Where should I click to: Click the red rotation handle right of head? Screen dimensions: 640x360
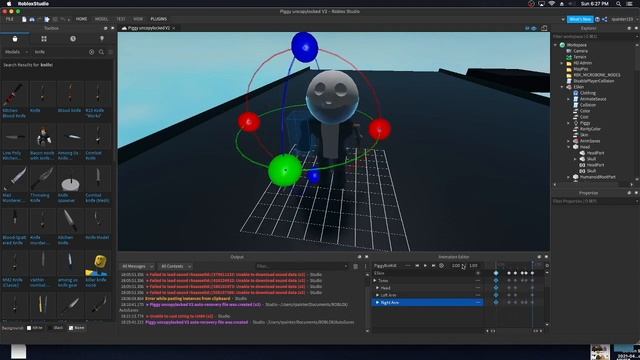[380, 129]
